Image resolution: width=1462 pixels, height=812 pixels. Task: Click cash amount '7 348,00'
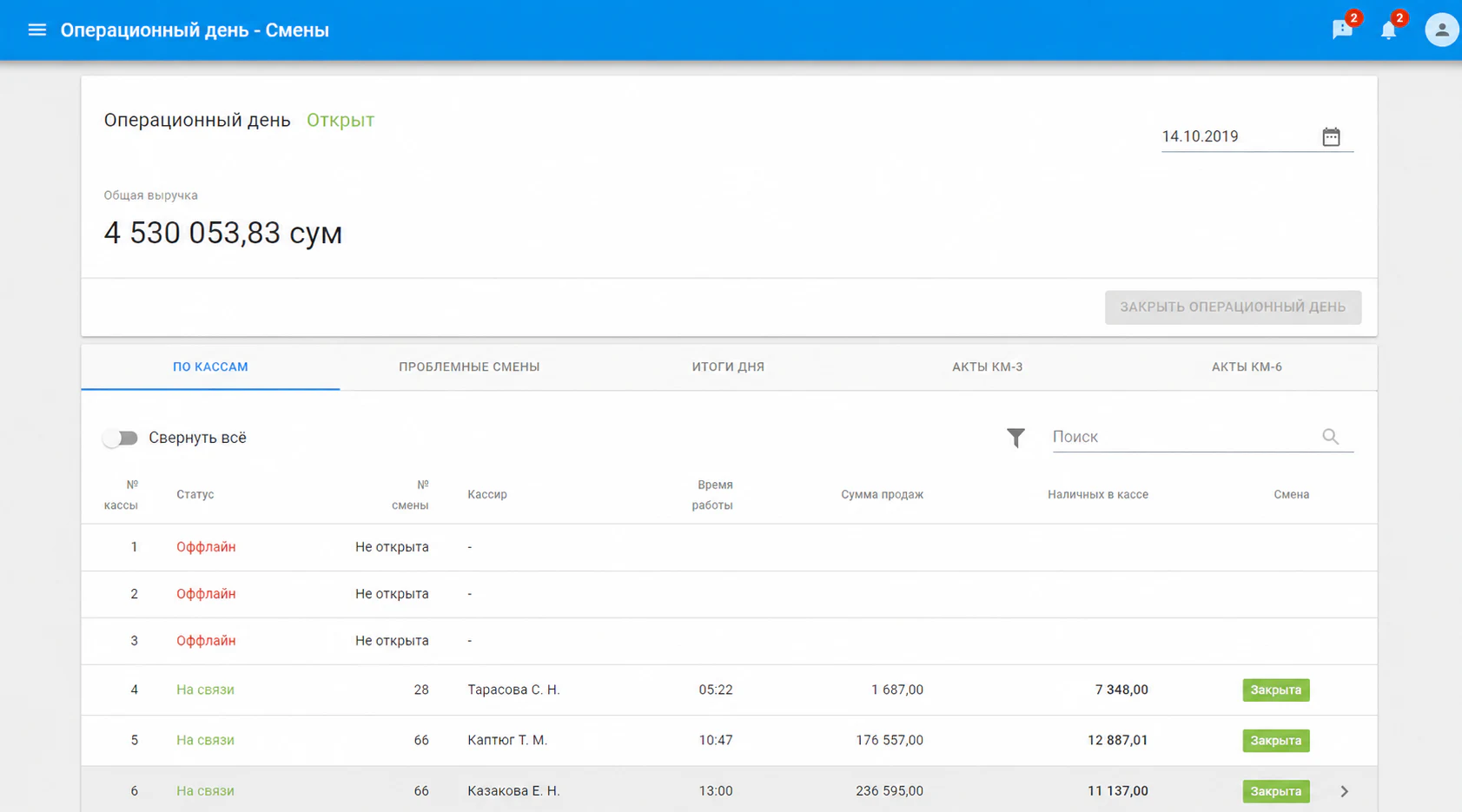click(x=1121, y=690)
